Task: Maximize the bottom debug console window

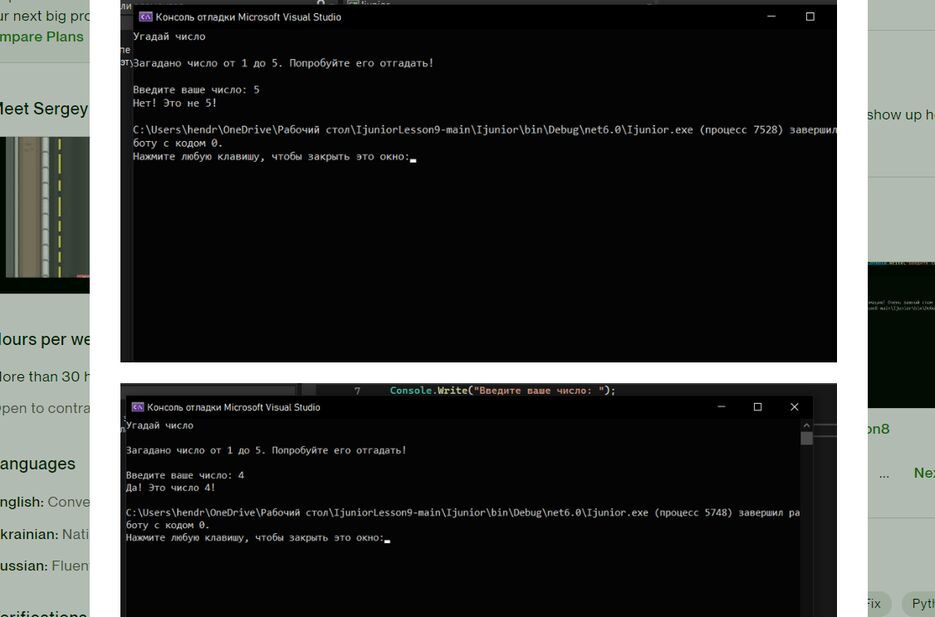Action: (758, 407)
